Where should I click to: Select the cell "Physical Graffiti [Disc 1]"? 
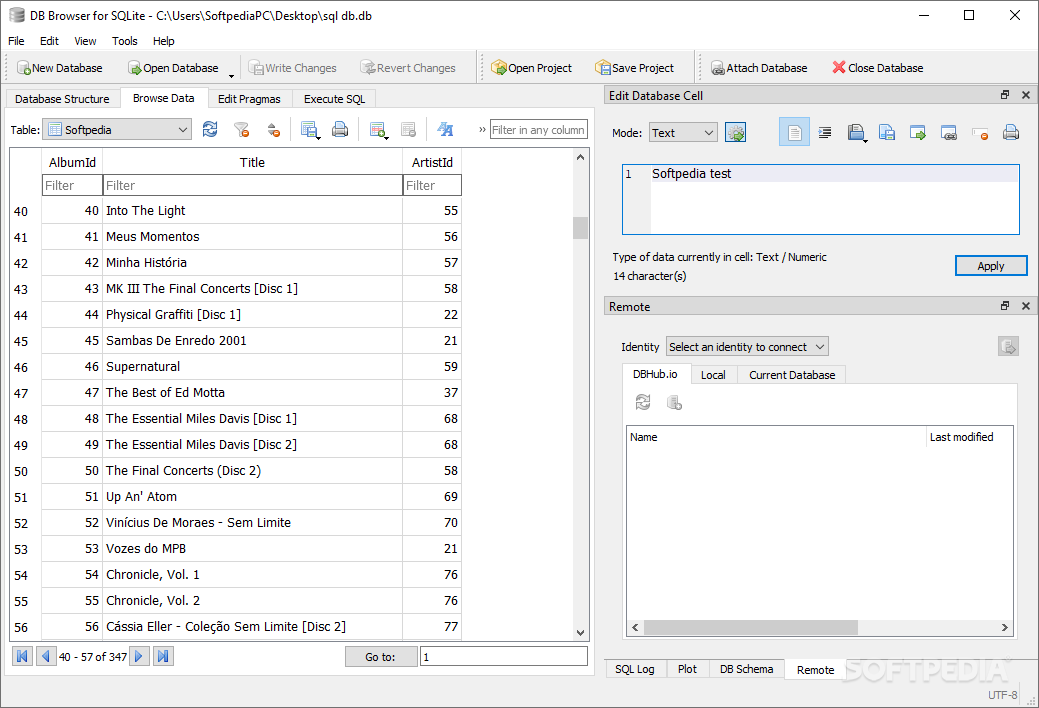pyautogui.click(x=252, y=314)
